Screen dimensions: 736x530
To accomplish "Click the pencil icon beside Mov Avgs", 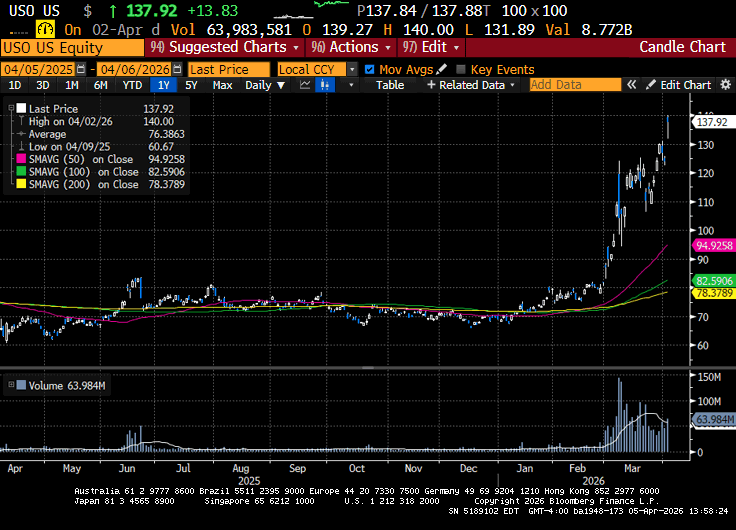I will click(x=442, y=69).
